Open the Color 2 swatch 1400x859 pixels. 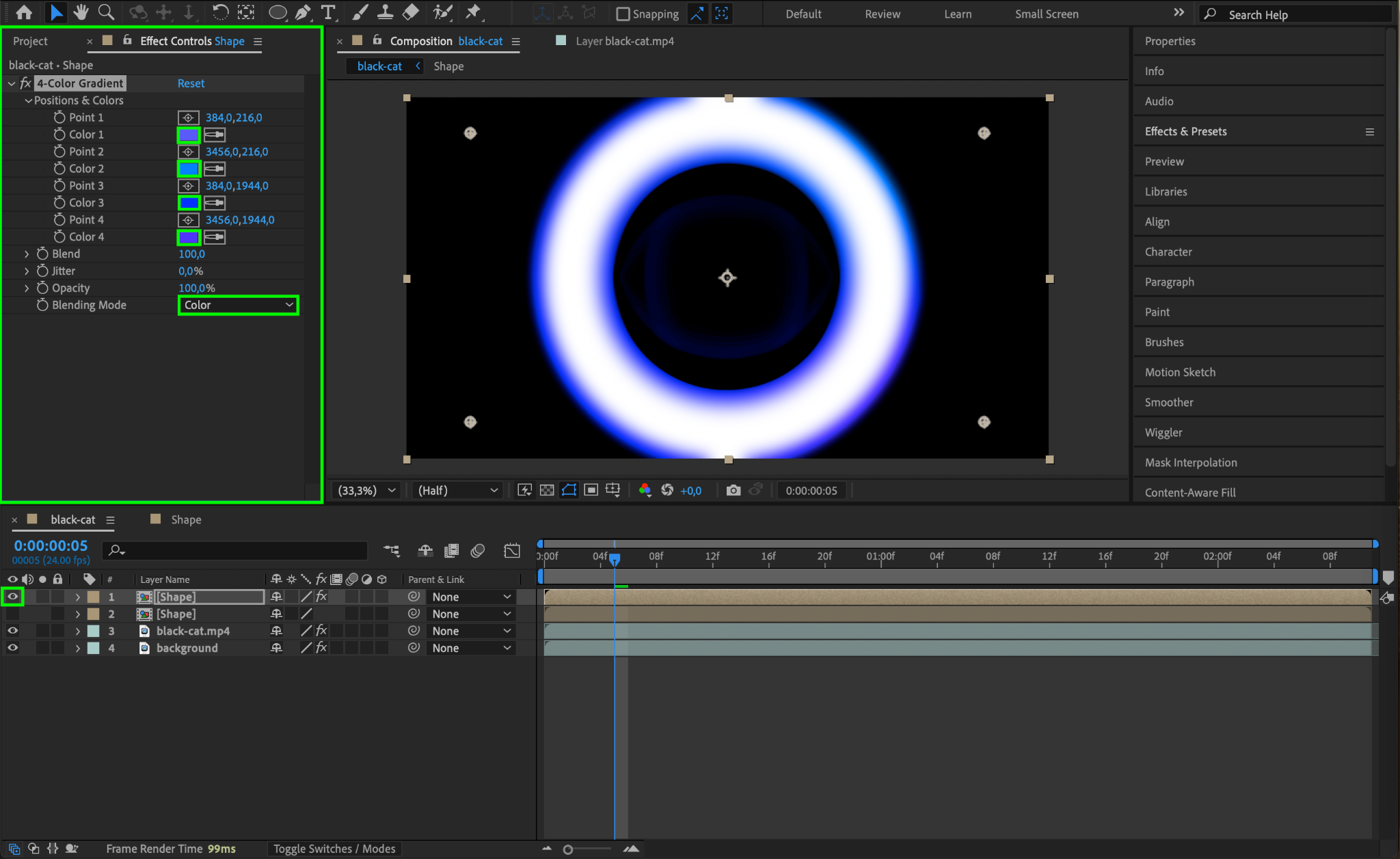[189, 169]
